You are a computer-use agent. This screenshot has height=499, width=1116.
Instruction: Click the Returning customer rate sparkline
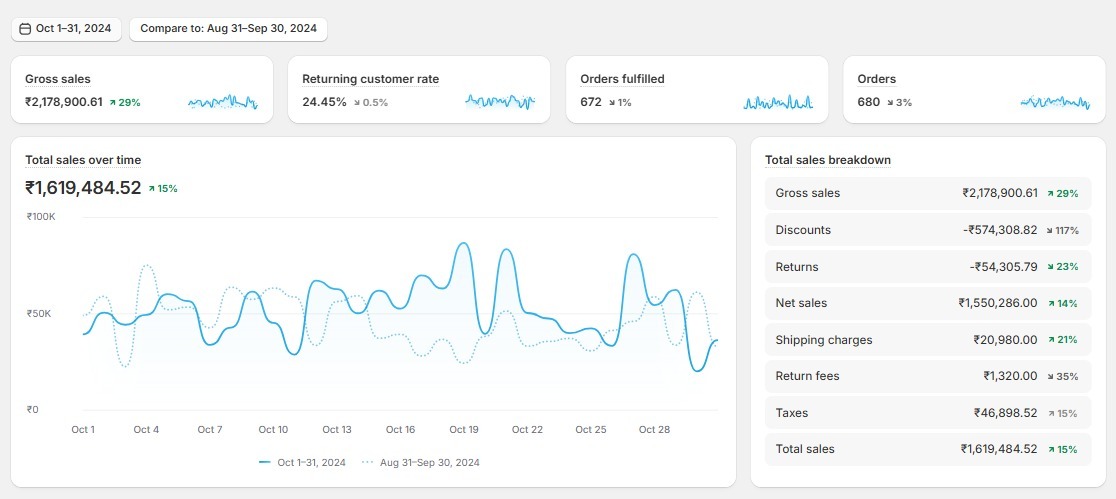click(x=499, y=101)
